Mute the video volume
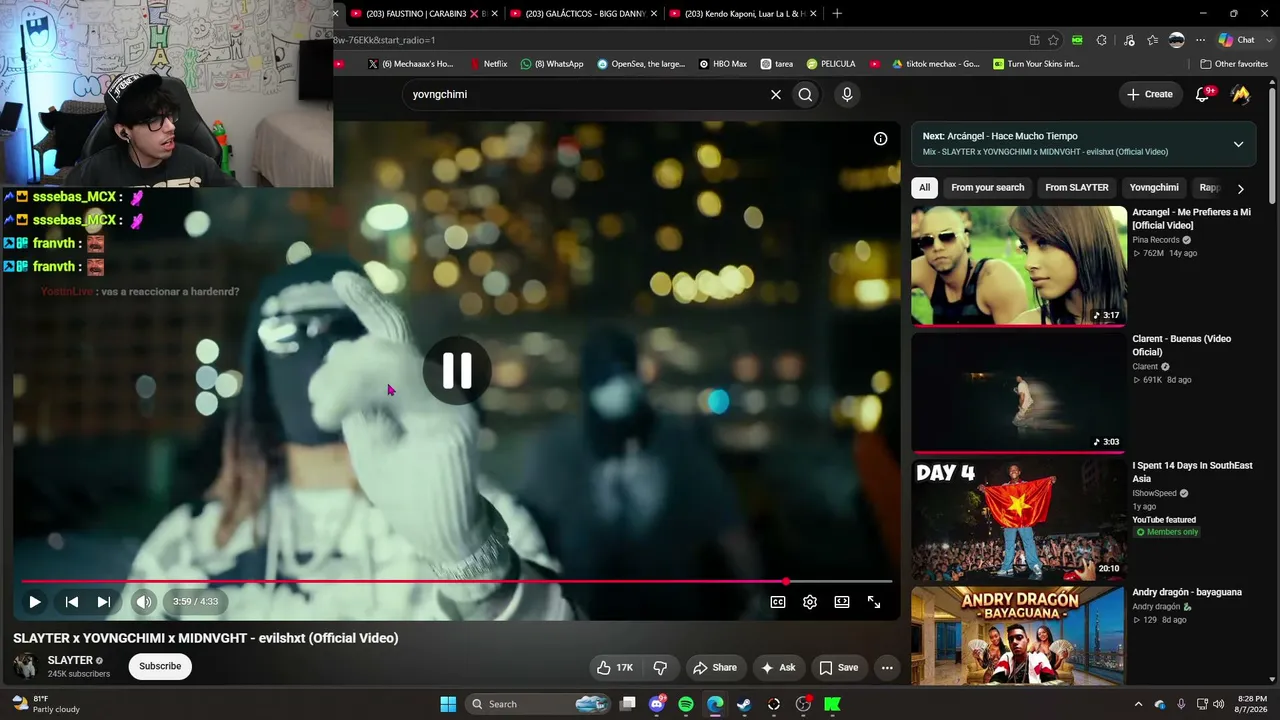 (x=144, y=602)
